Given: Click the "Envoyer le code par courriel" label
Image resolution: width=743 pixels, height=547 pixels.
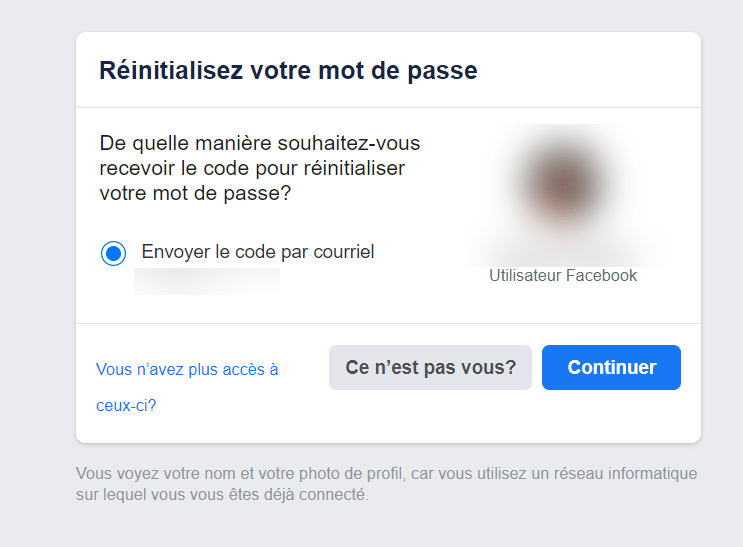Looking at the screenshot, I should point(258,252).
